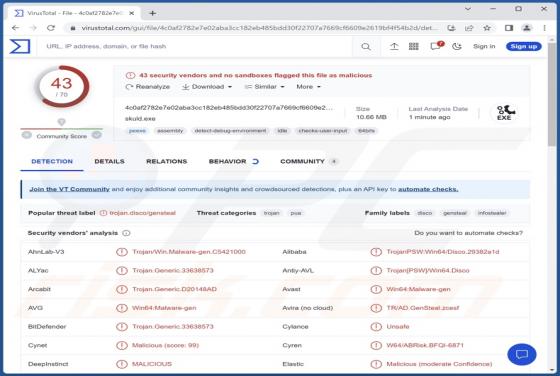
Task: Vote down on Community Score
Action: pyautogui.click(x=27, y=135)
